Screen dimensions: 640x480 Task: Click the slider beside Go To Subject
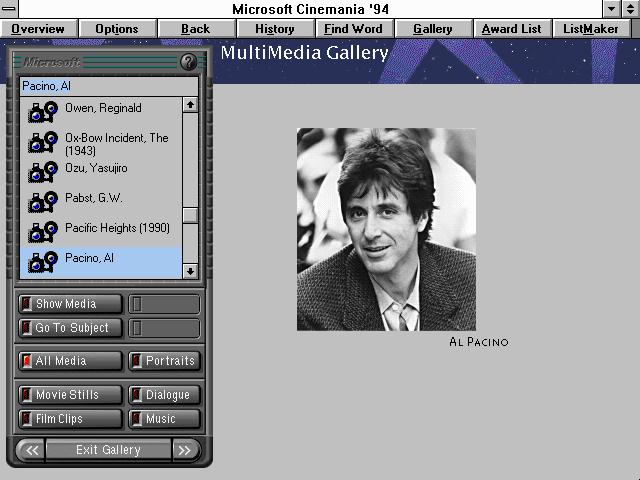tap(164, 328)
